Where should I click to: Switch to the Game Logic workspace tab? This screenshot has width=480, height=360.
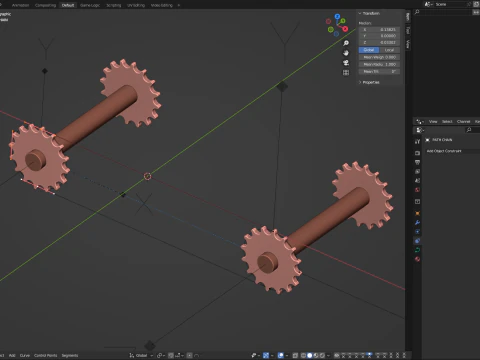[x=90, y=5]
